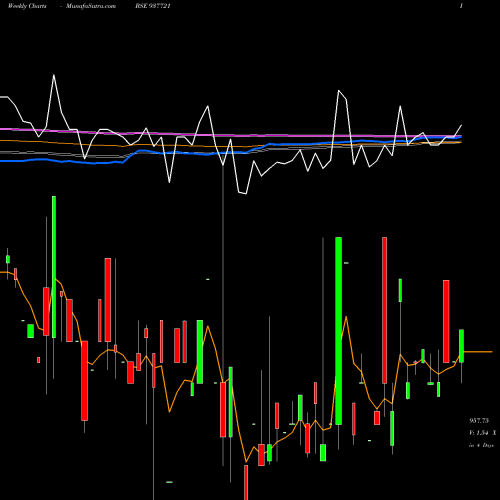Click the 'Weekly Charts' title text
The height and width of the screenshot is (500, 500).
pos(27,6)
